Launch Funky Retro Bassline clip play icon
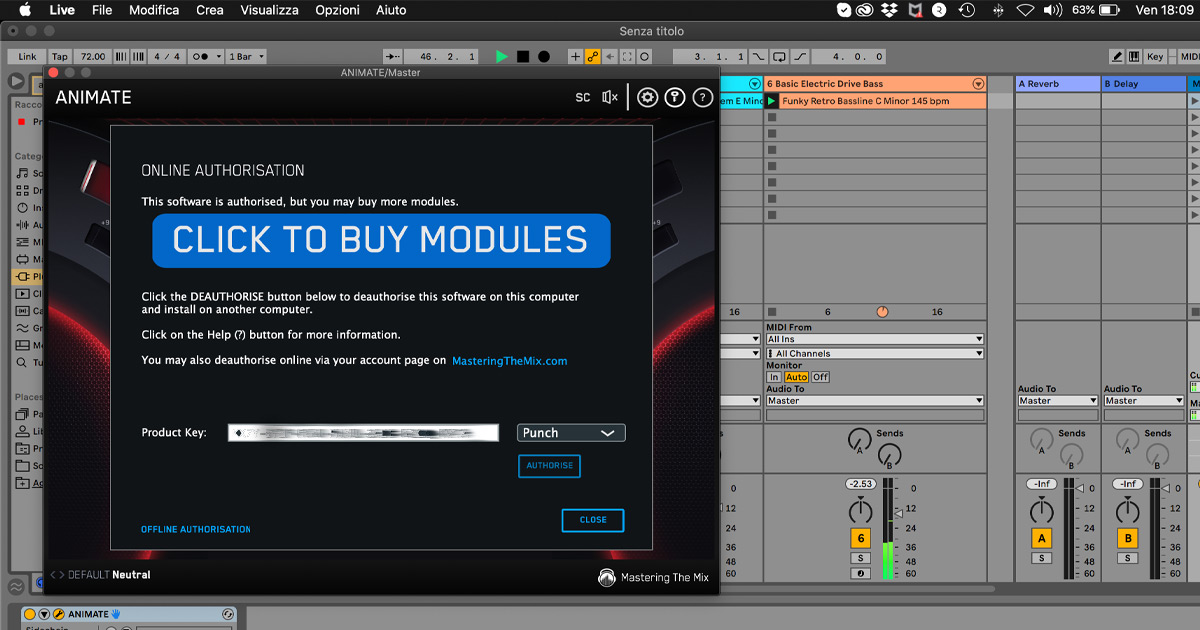1200x630 pixels. [x=772, y=101]
